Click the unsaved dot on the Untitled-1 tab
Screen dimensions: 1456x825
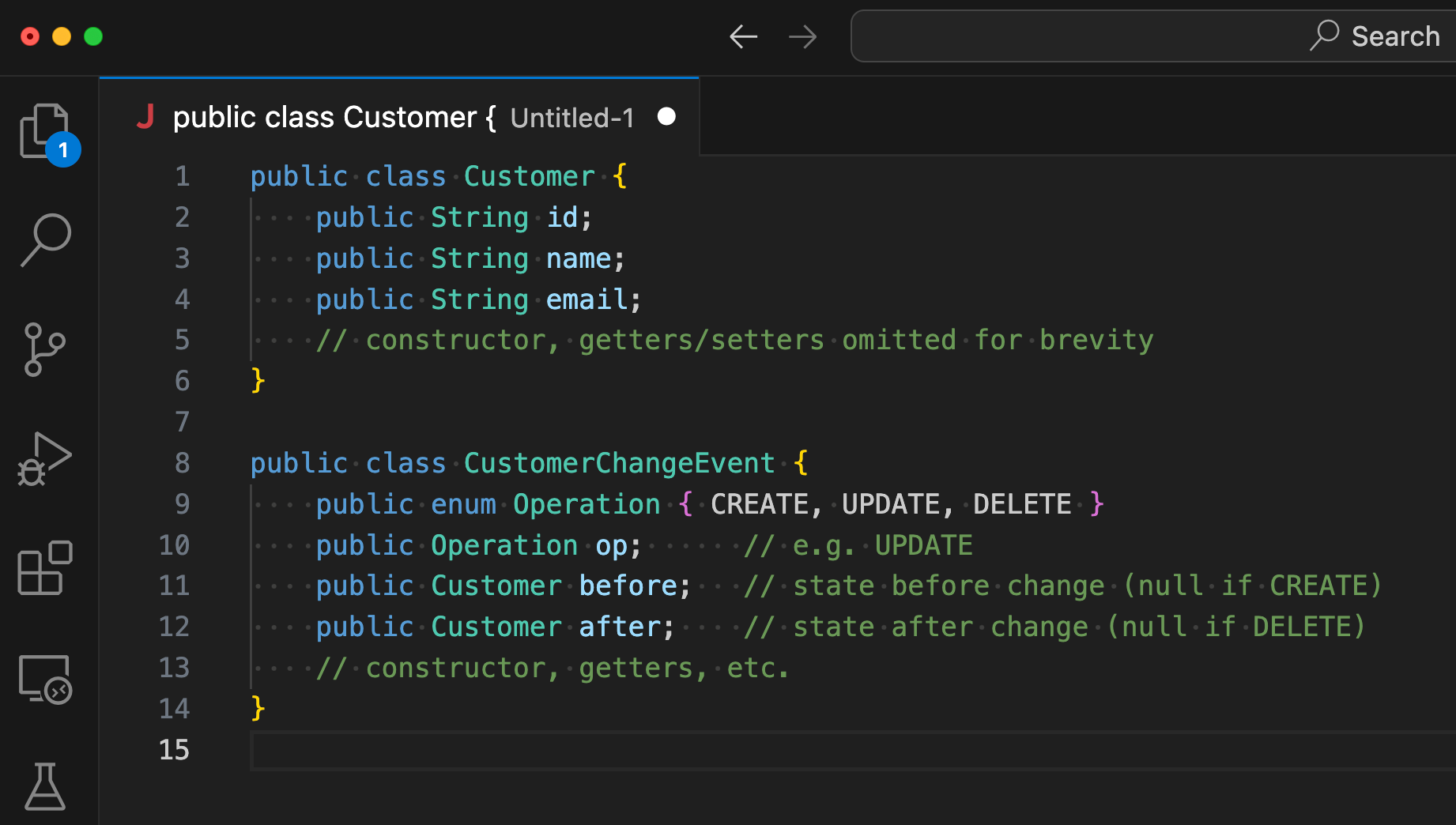tap(666, 117)
